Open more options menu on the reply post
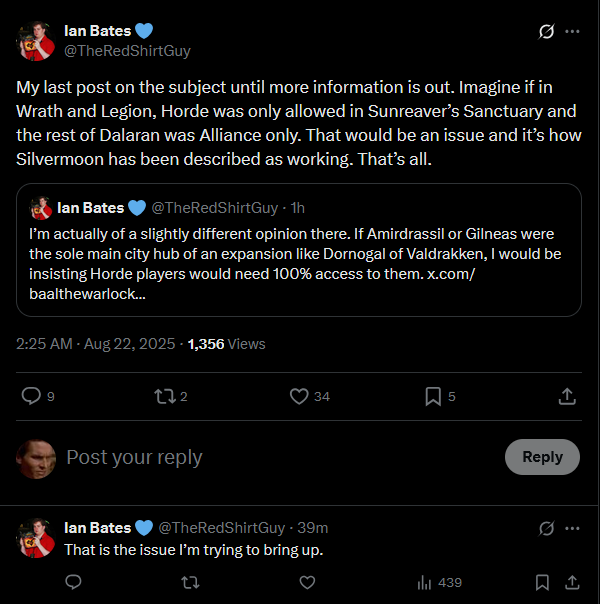 point(572,527)
